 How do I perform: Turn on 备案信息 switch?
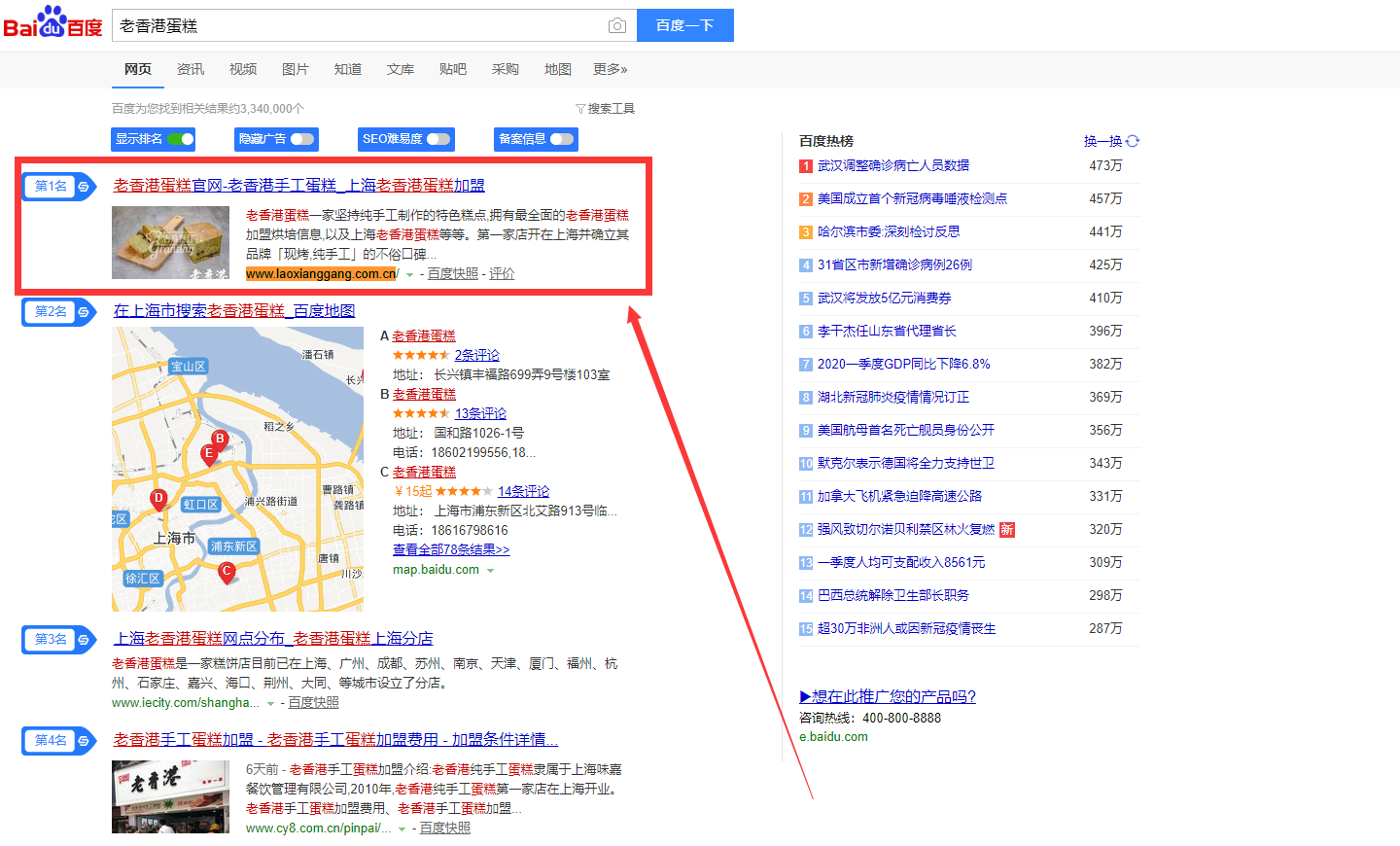point(562,139)
